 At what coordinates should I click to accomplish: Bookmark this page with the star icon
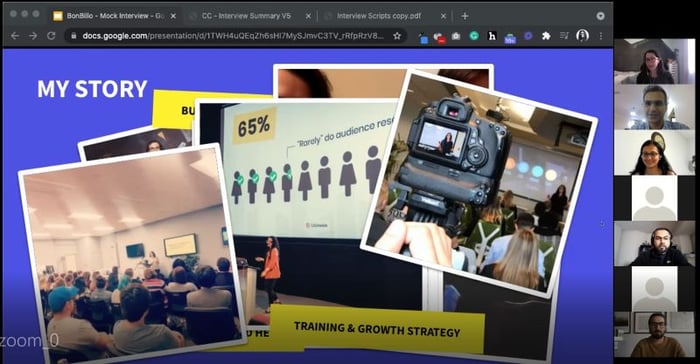tap(397, 36)
